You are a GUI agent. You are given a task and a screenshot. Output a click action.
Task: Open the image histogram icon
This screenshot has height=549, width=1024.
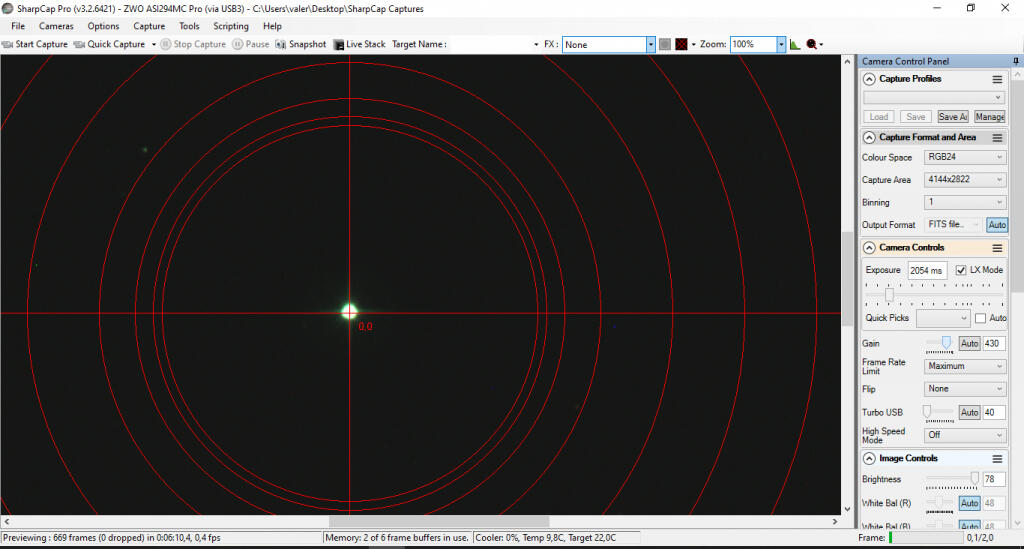(x=795, y=44)
